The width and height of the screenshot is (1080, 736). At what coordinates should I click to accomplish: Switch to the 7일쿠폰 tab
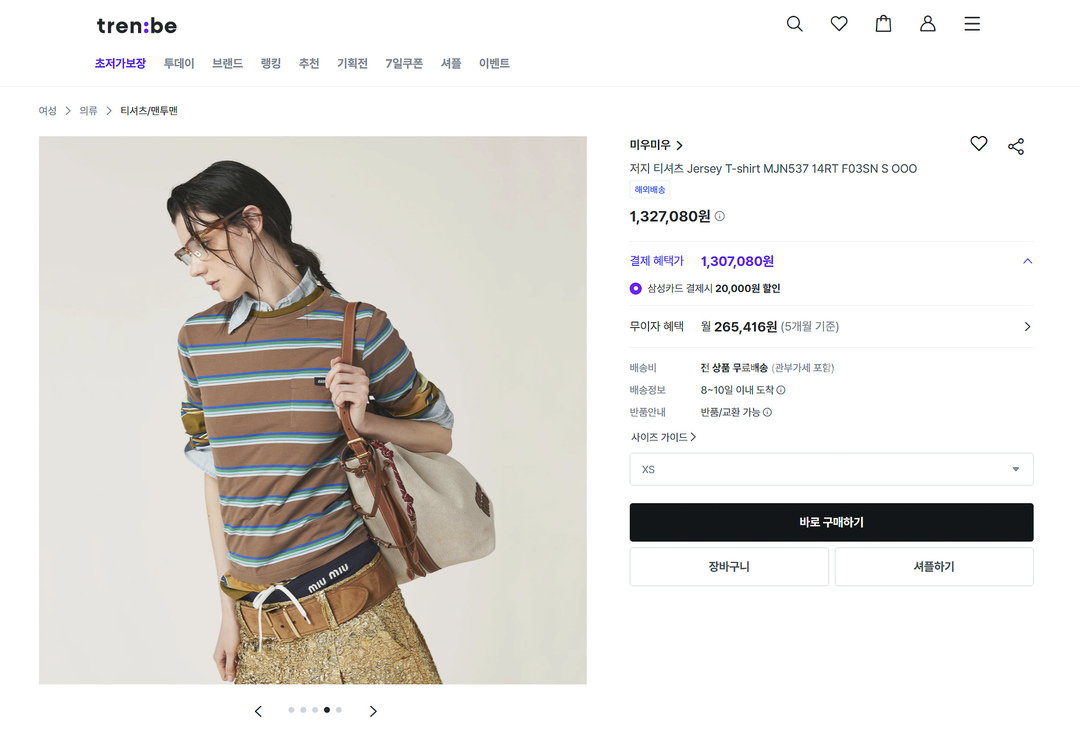click(x=404, y=63)
